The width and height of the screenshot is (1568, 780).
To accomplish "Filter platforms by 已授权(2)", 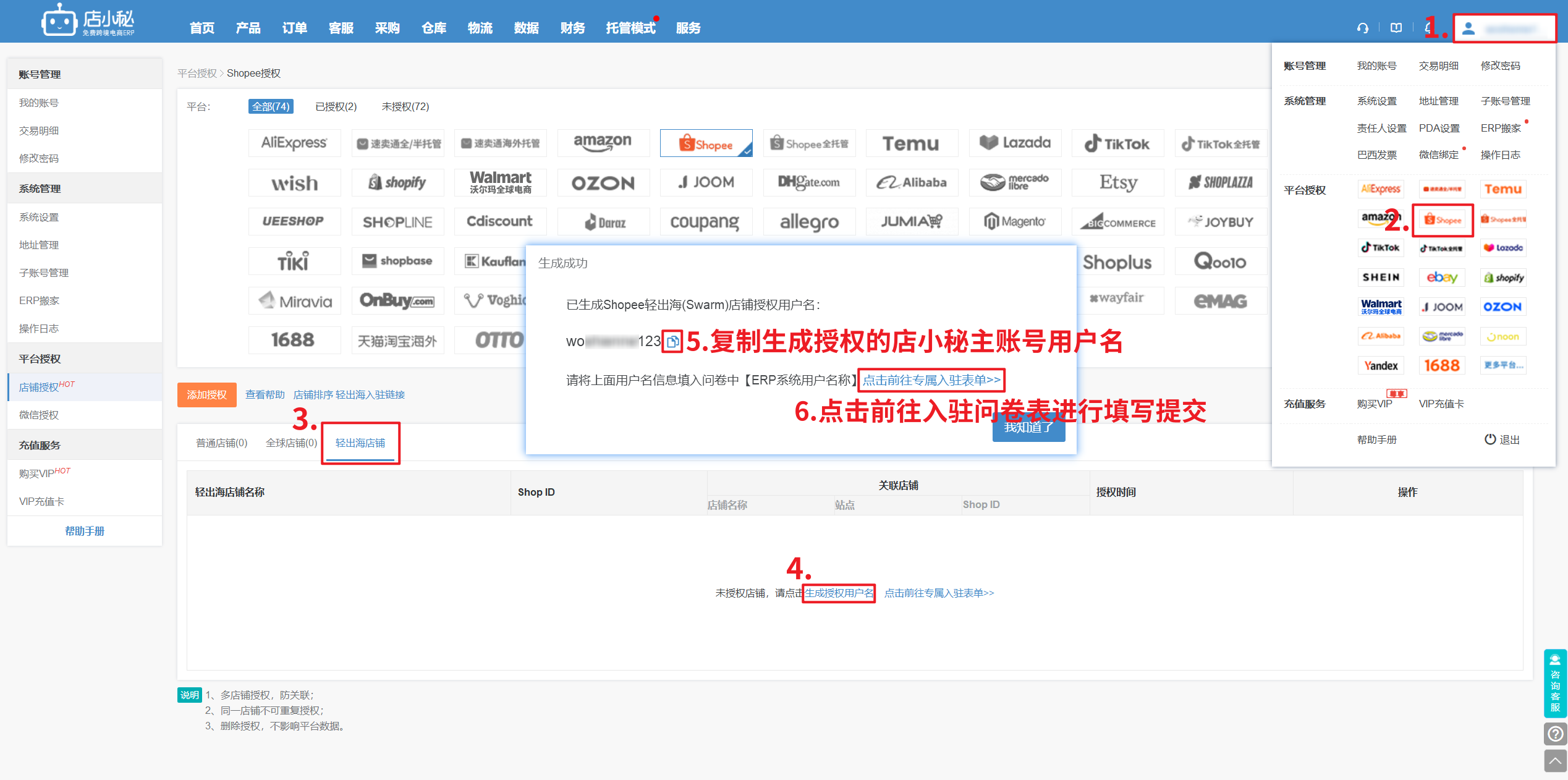I will click(336, 106).
